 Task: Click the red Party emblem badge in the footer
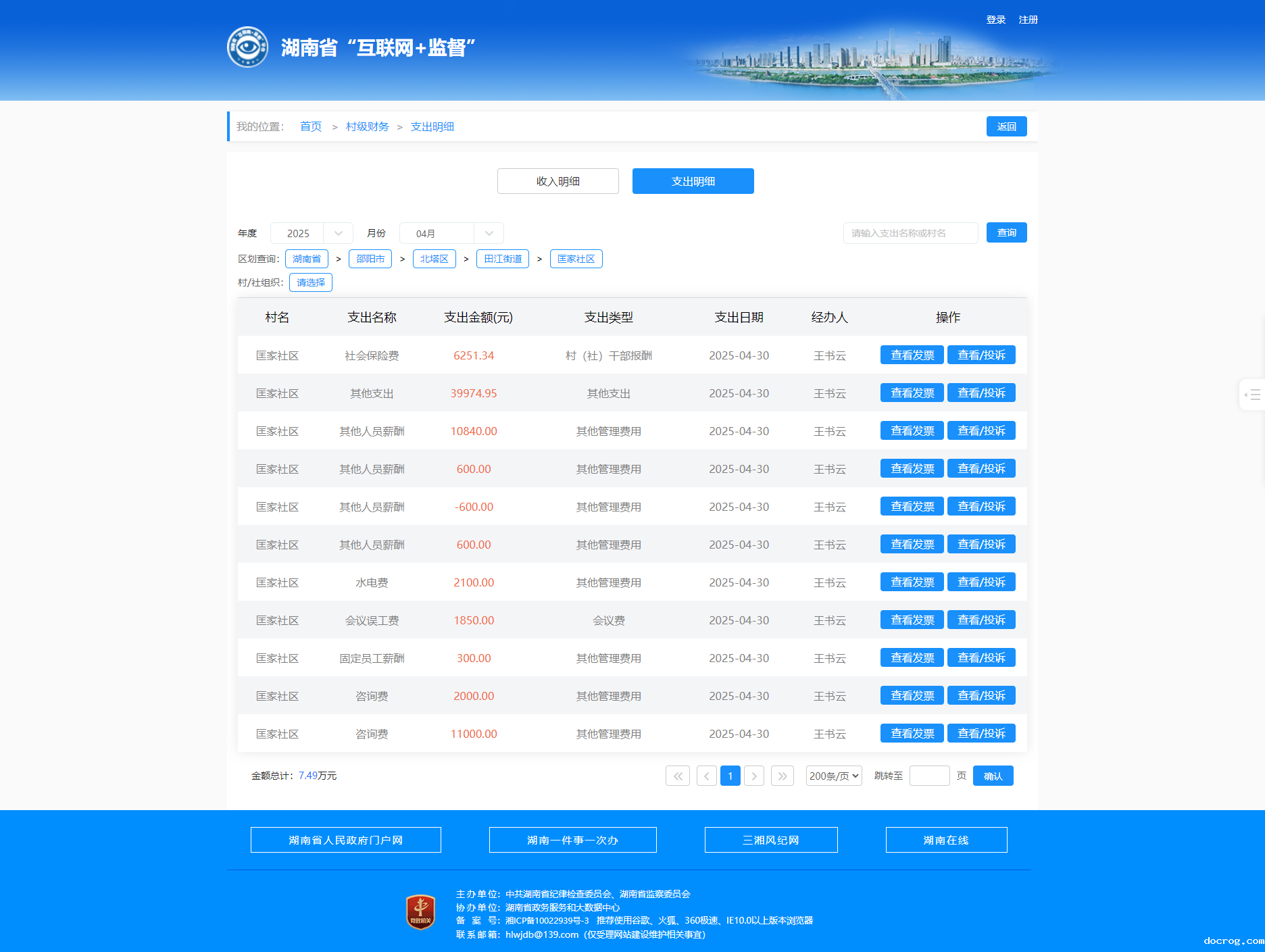tap(420, 912)
